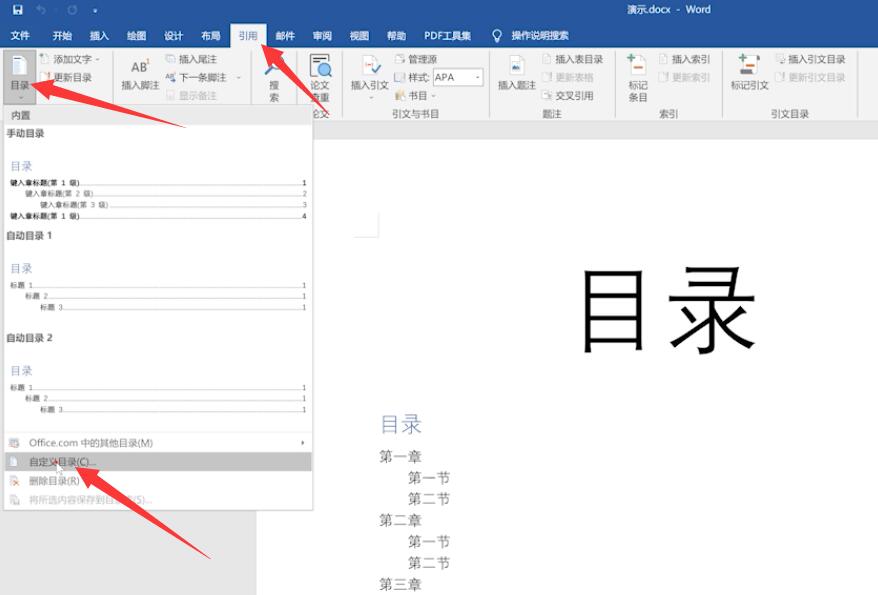
Task: Click the 标记引文 icon
Action: tap(749, 65)
